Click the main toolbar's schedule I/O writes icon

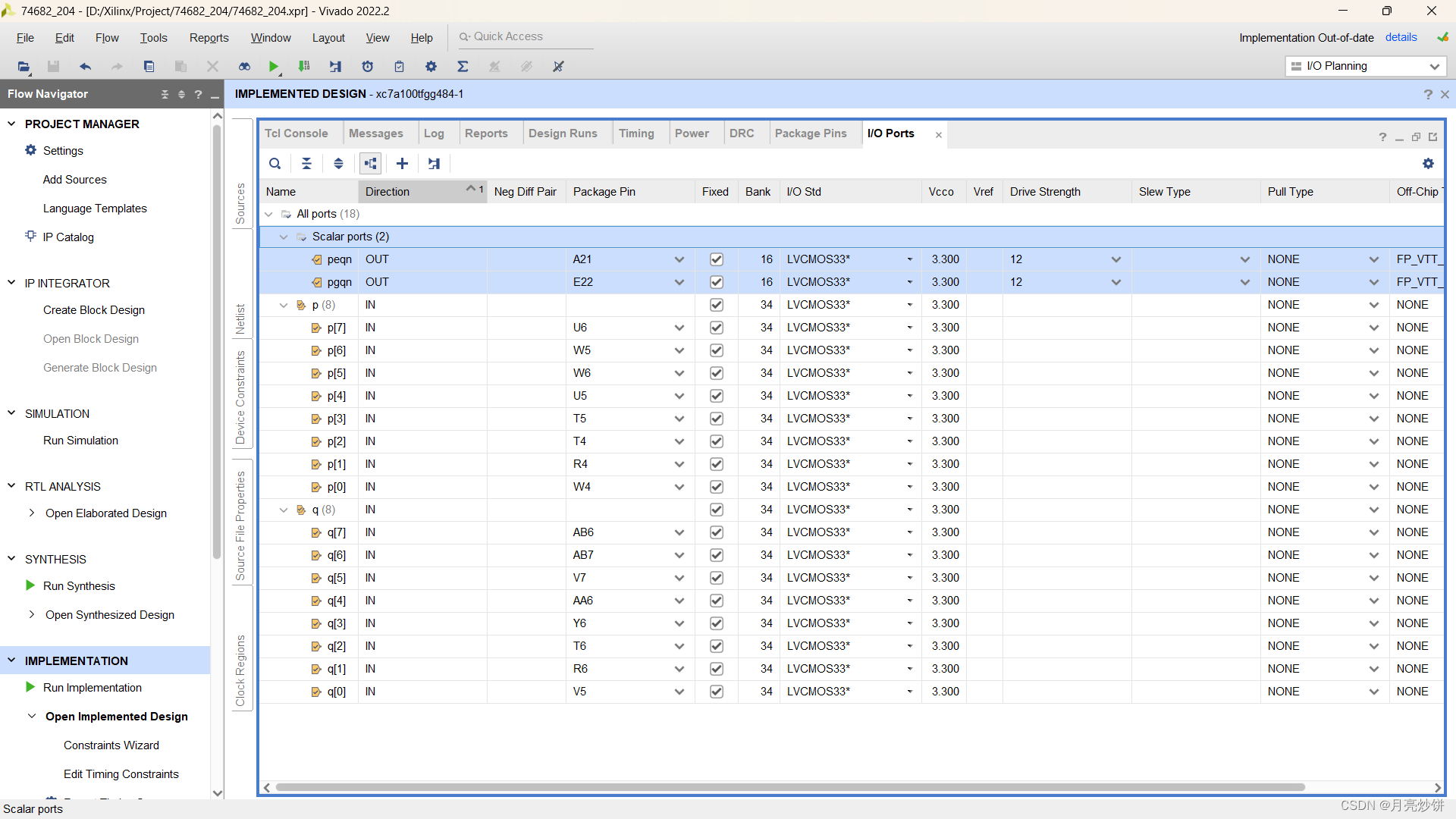pos(335,67)
